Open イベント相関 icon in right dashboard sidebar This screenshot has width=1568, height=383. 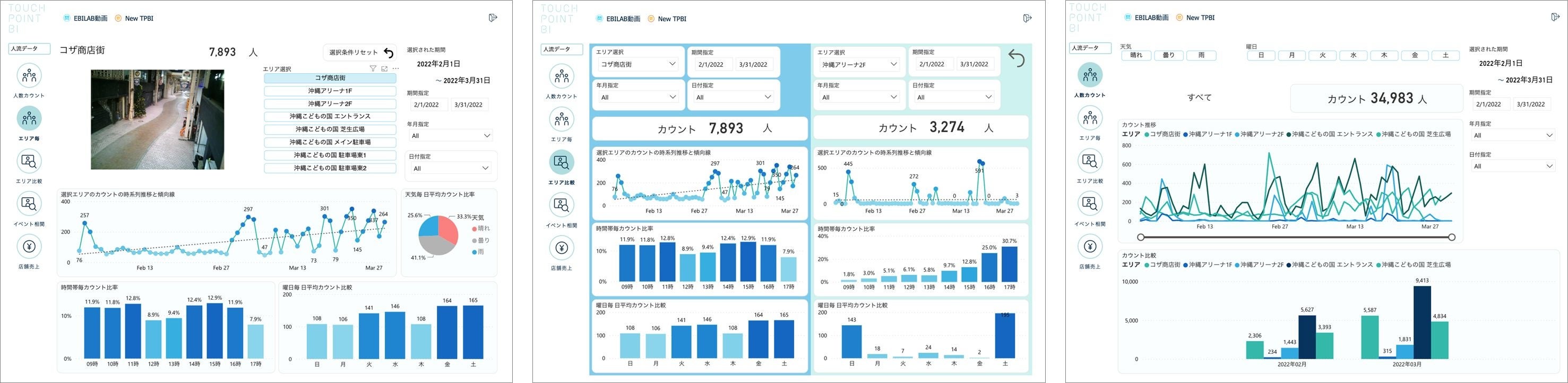pyautogui.click(x=1090, y=204)
